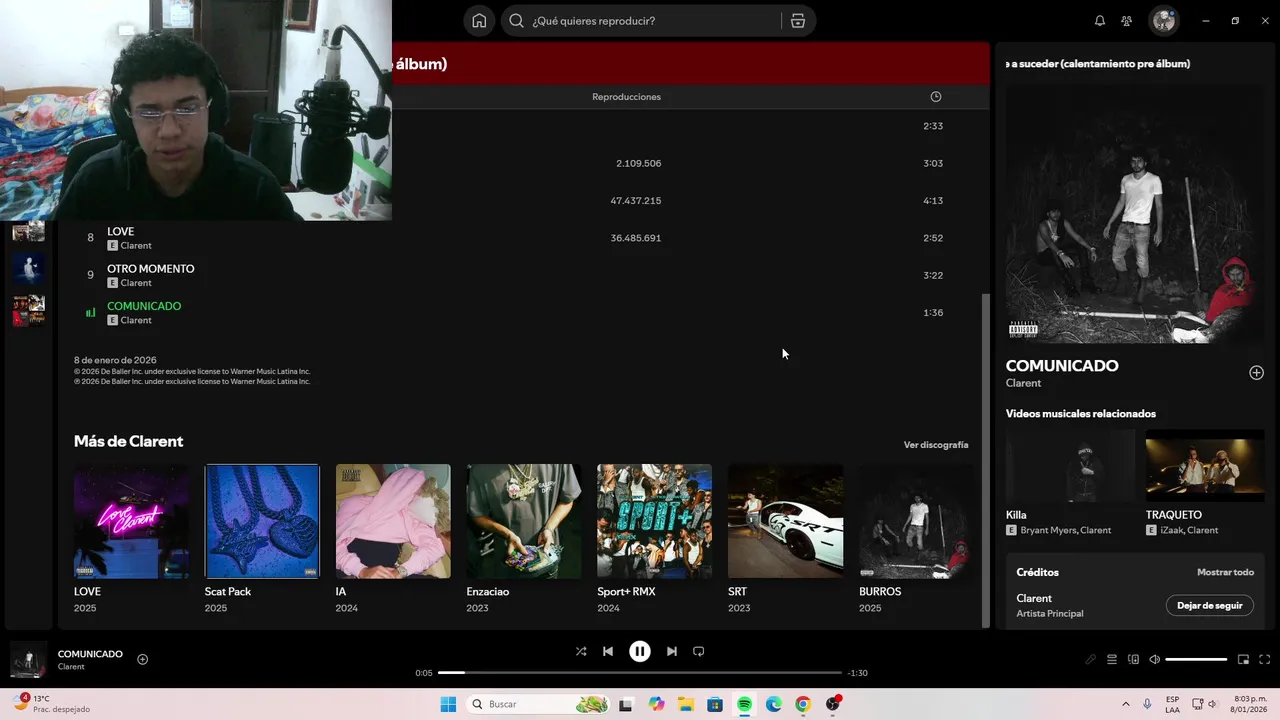Mute Spotify with the speaker icon

tap(1155, 660)
